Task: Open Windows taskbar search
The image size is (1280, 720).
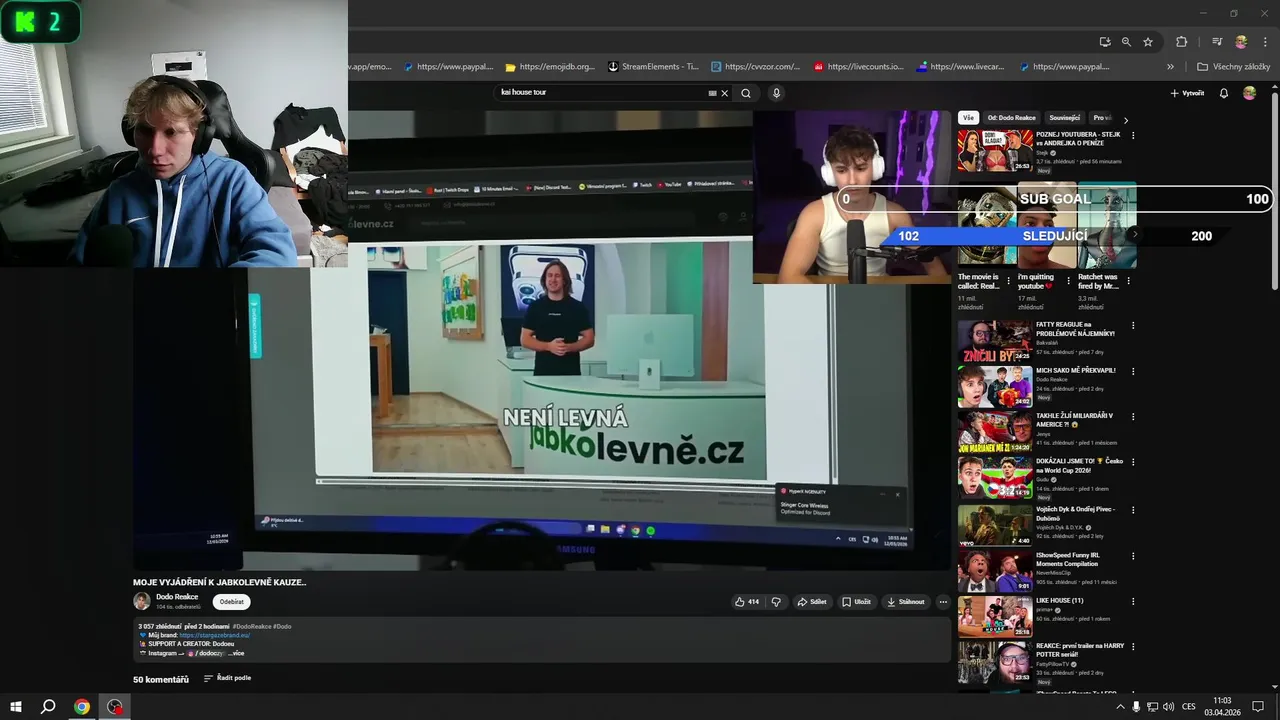Action: click(x=48, y=707)
